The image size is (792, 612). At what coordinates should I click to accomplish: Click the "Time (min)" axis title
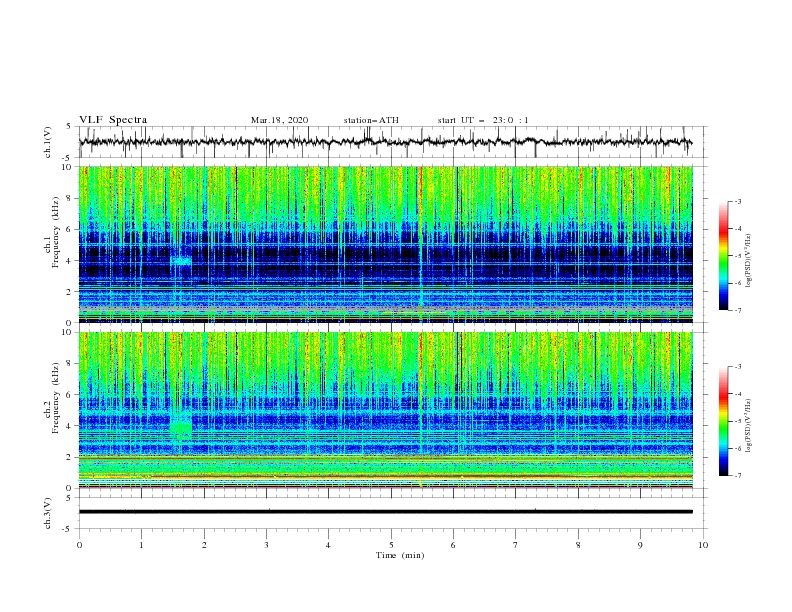click(x=400, y=555)
